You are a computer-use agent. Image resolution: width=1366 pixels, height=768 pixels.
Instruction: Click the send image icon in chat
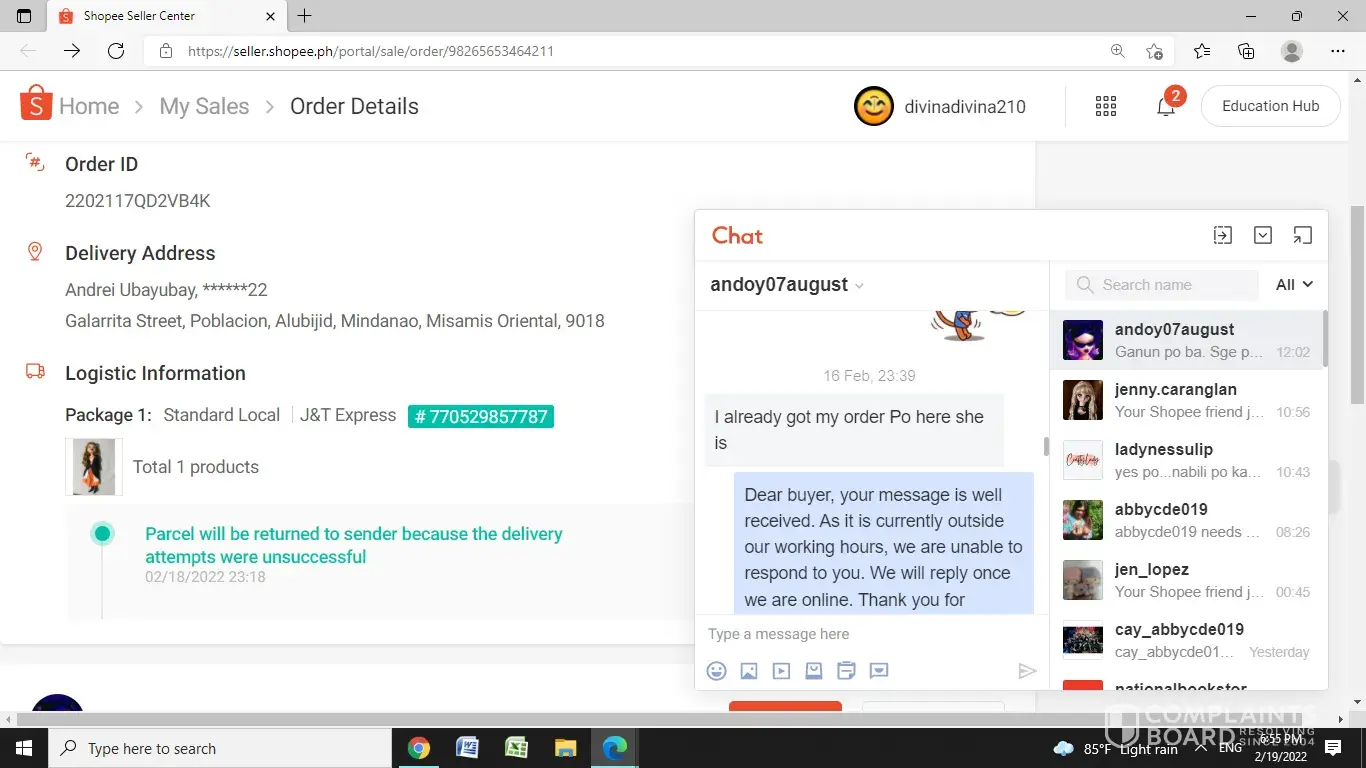coord(749,671)
